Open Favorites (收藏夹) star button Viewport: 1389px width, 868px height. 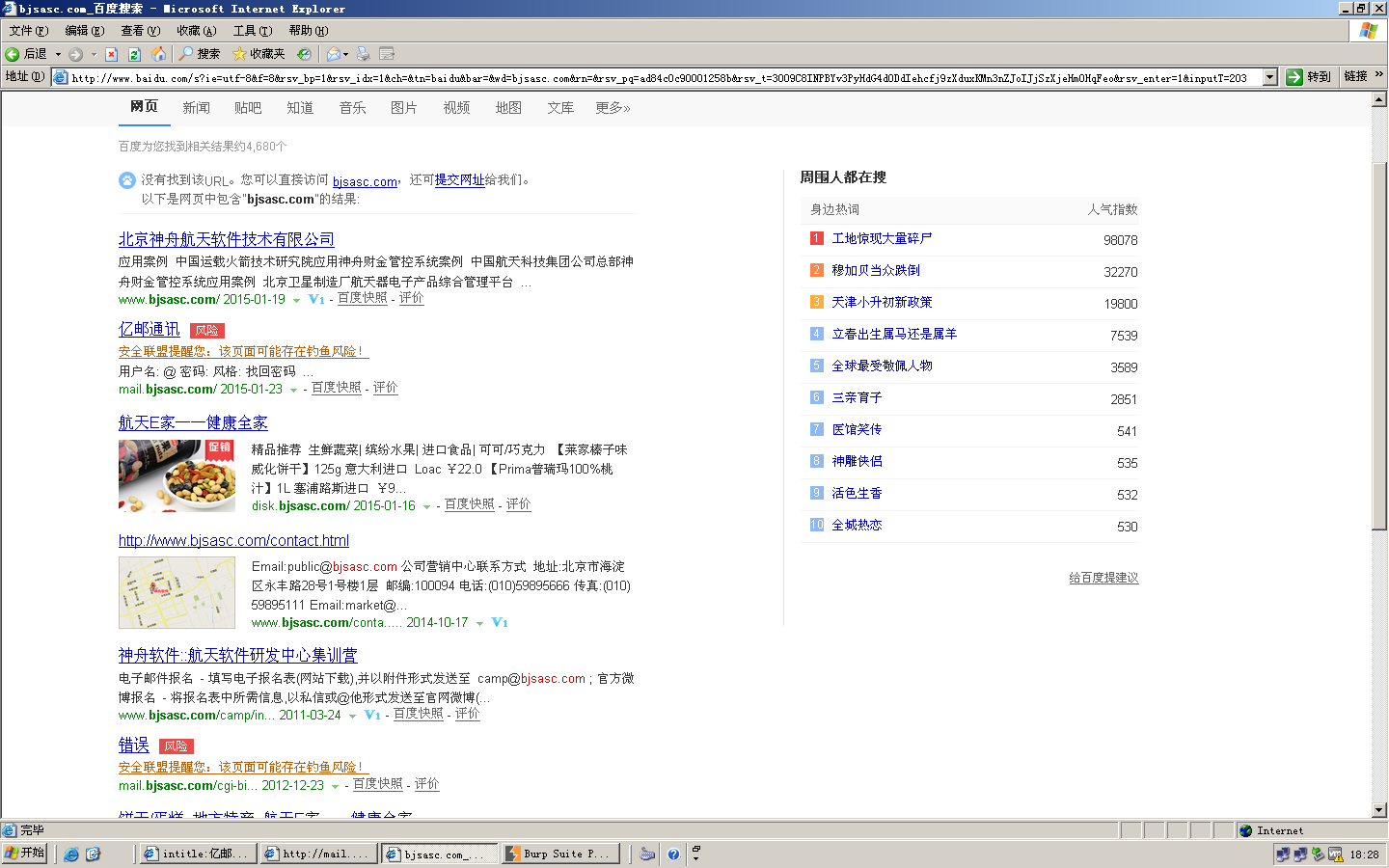(x=259, y=54)
